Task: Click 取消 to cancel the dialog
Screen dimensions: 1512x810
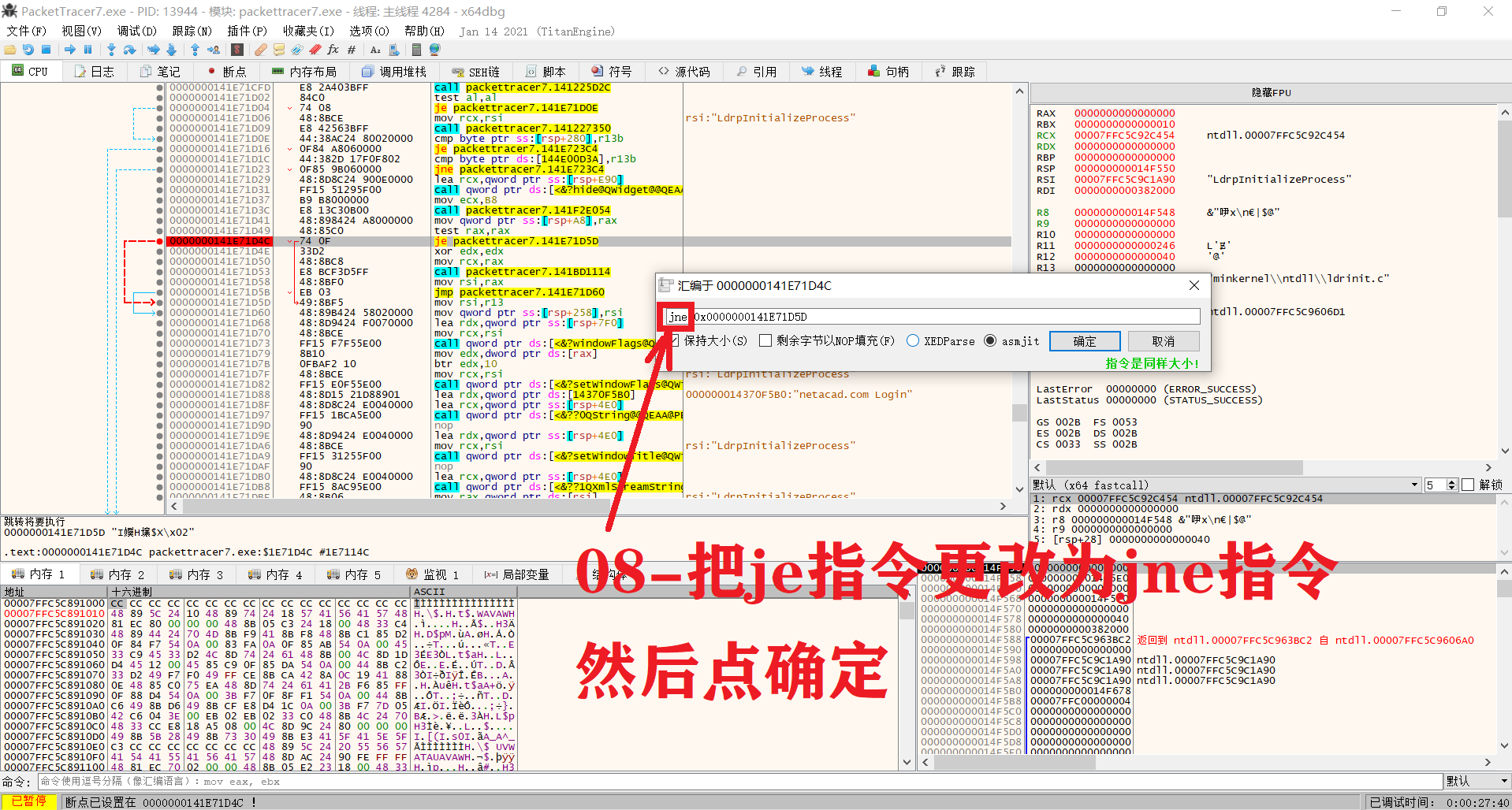Action: coord(1164,340)
